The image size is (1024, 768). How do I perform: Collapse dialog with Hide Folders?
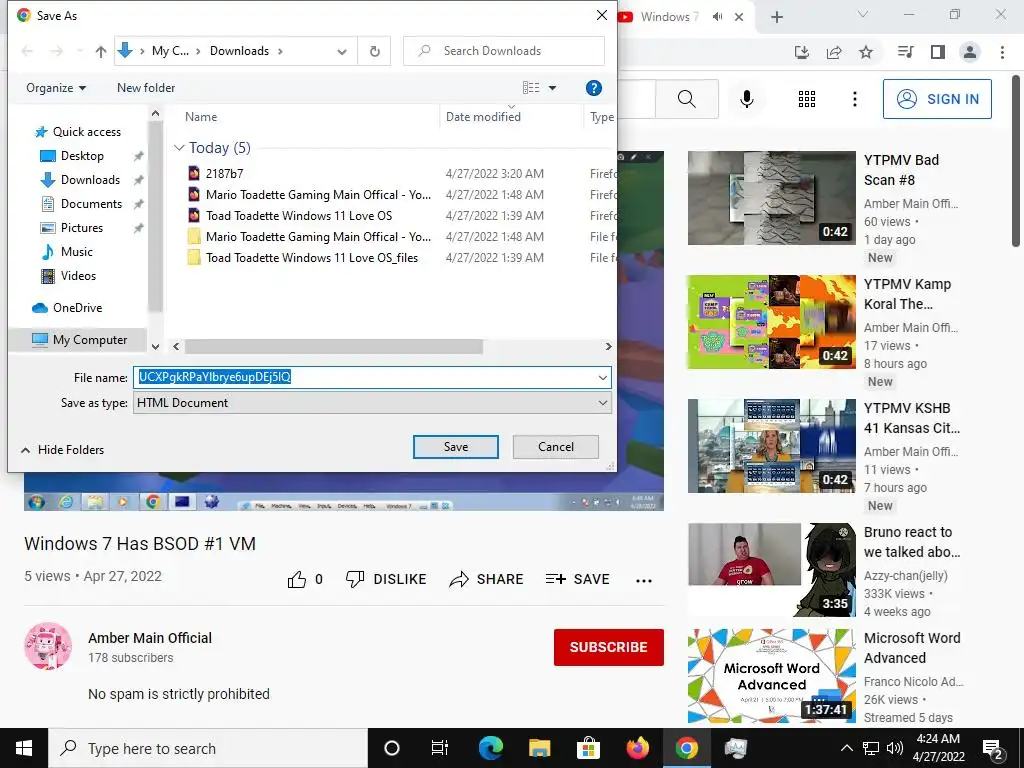[63, 449]
